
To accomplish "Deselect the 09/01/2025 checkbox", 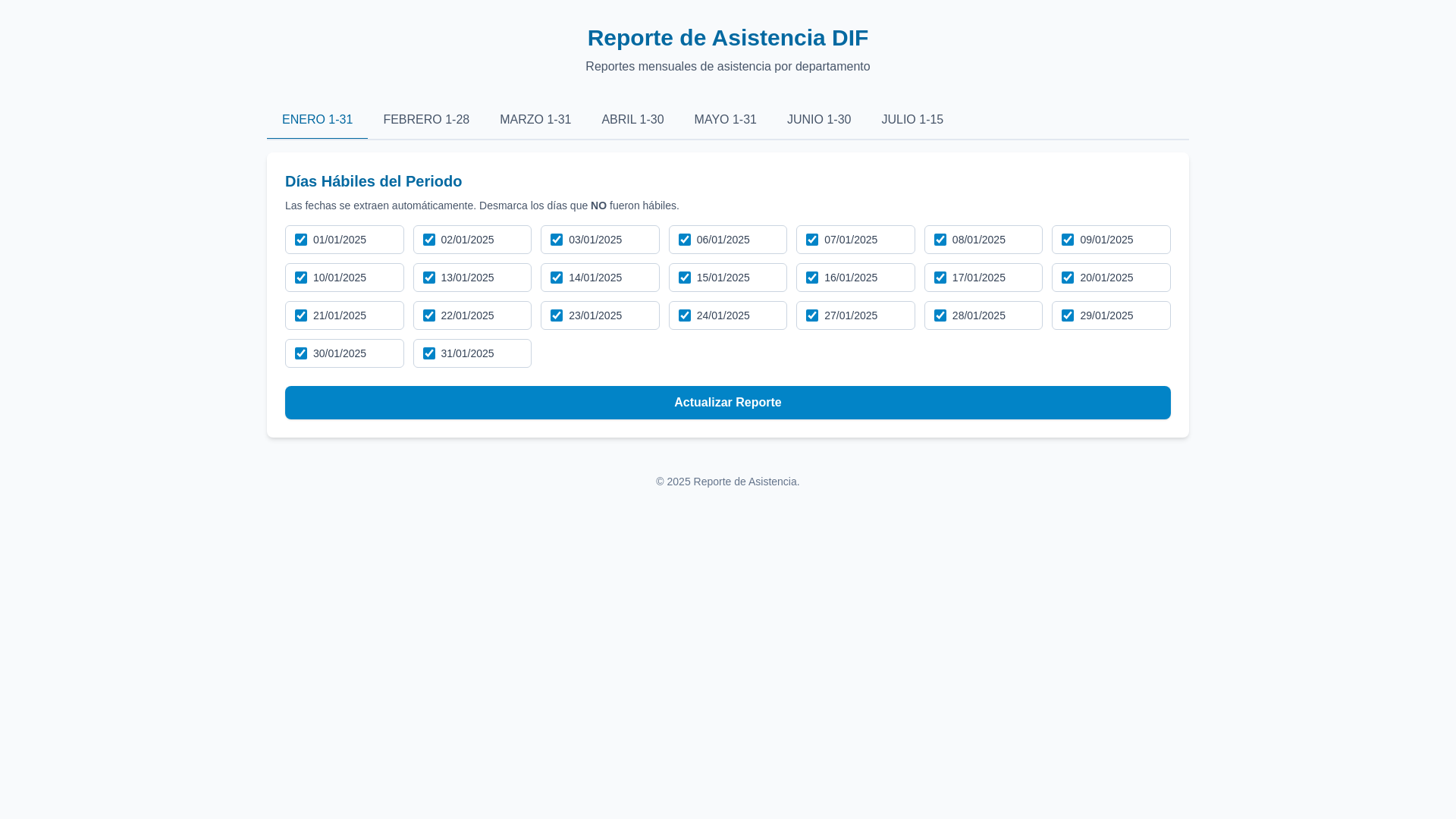I will 1068,240.
